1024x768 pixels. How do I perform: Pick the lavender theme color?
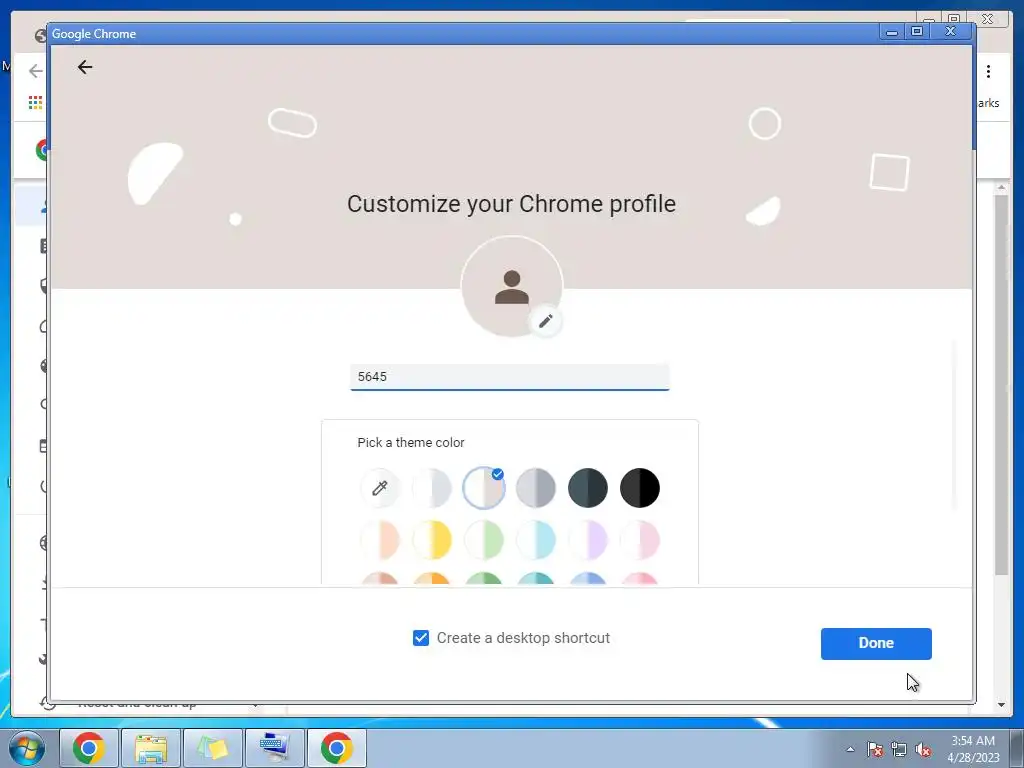[588, 540]
